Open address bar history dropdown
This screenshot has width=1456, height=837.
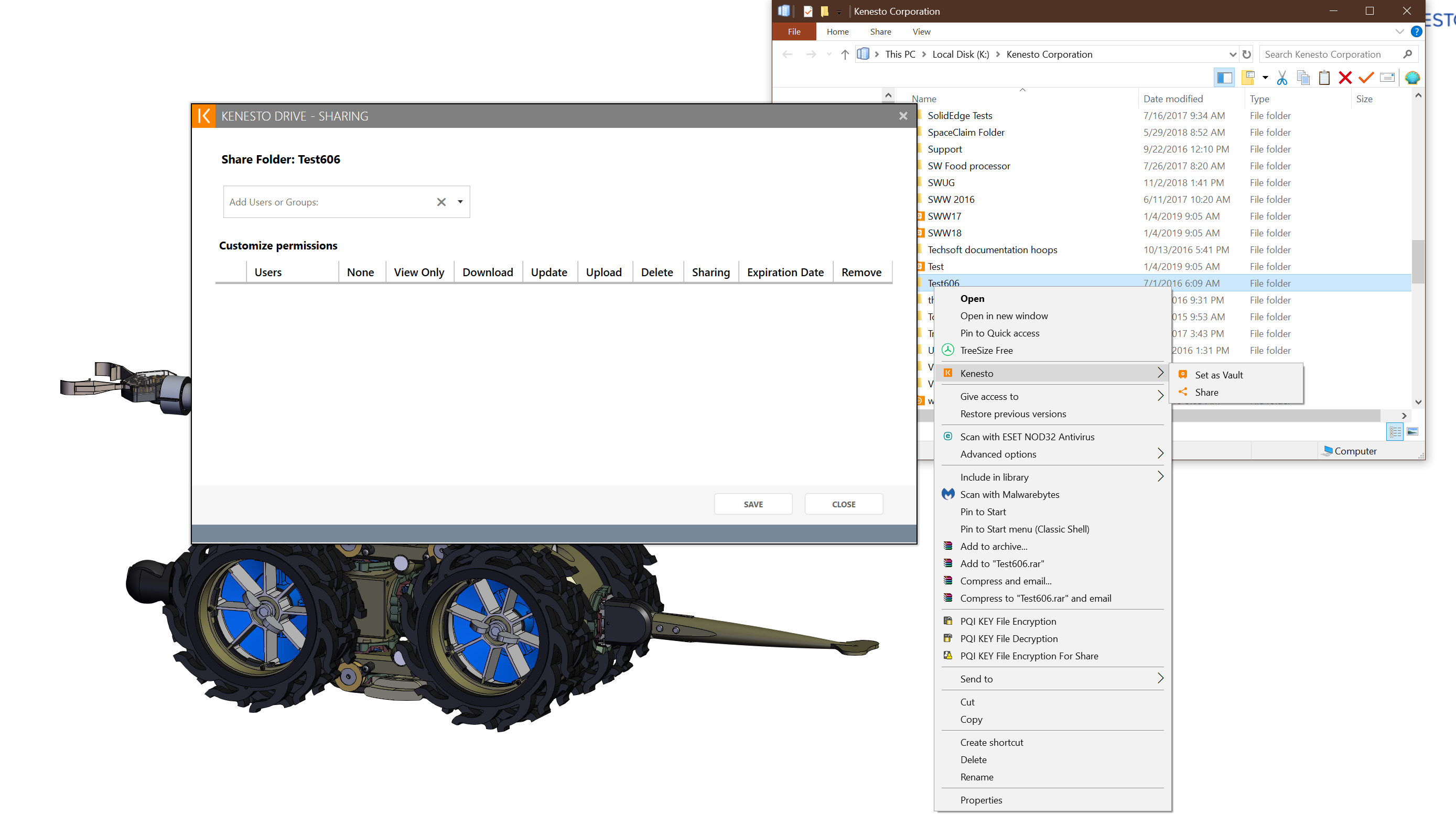[1232, 54]
